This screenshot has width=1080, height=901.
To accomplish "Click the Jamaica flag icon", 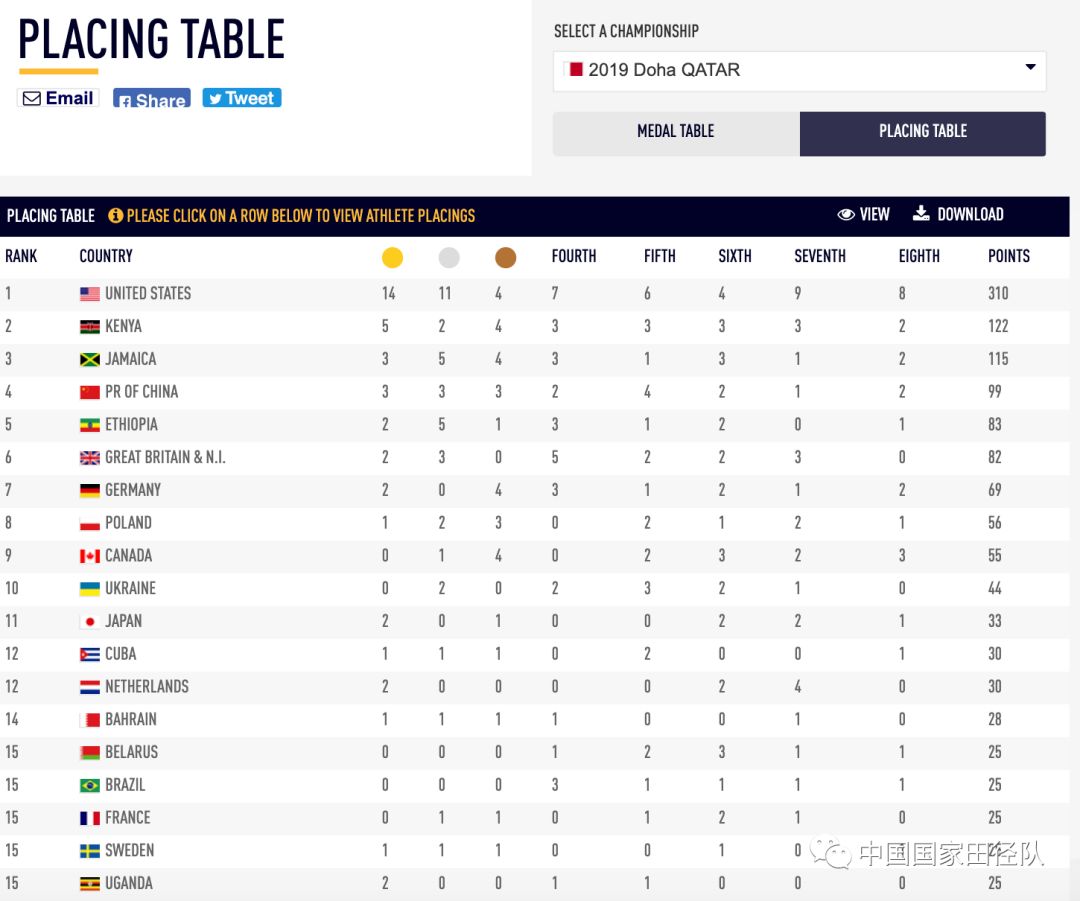I will tap(90, 359).
